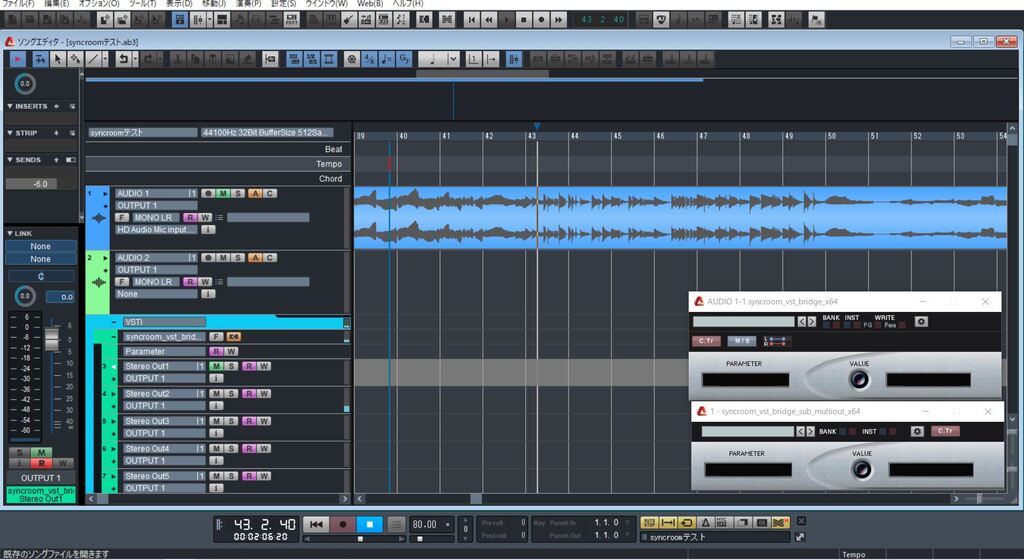This screenshot has height=560, width=1024.
Task: Return to start in bottom transport bar
Action: click(316, 524)
